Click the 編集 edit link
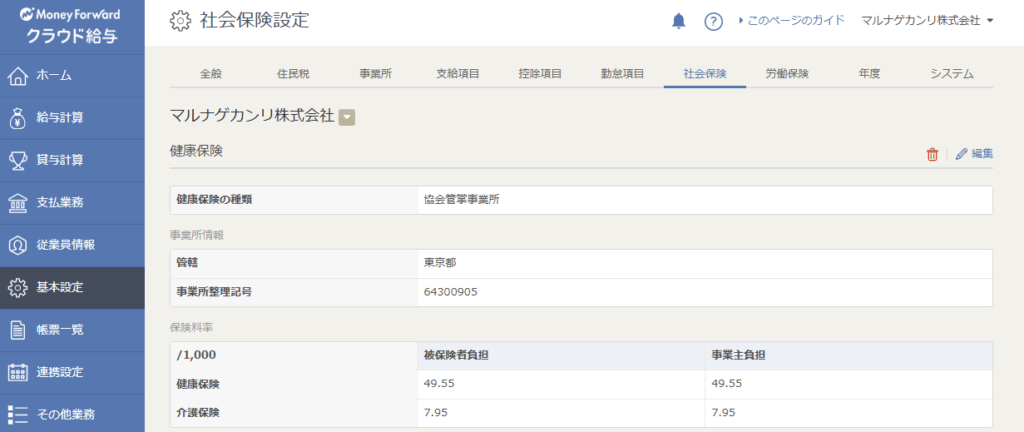Screen dimensions: 1024x432 click(974, 154)
